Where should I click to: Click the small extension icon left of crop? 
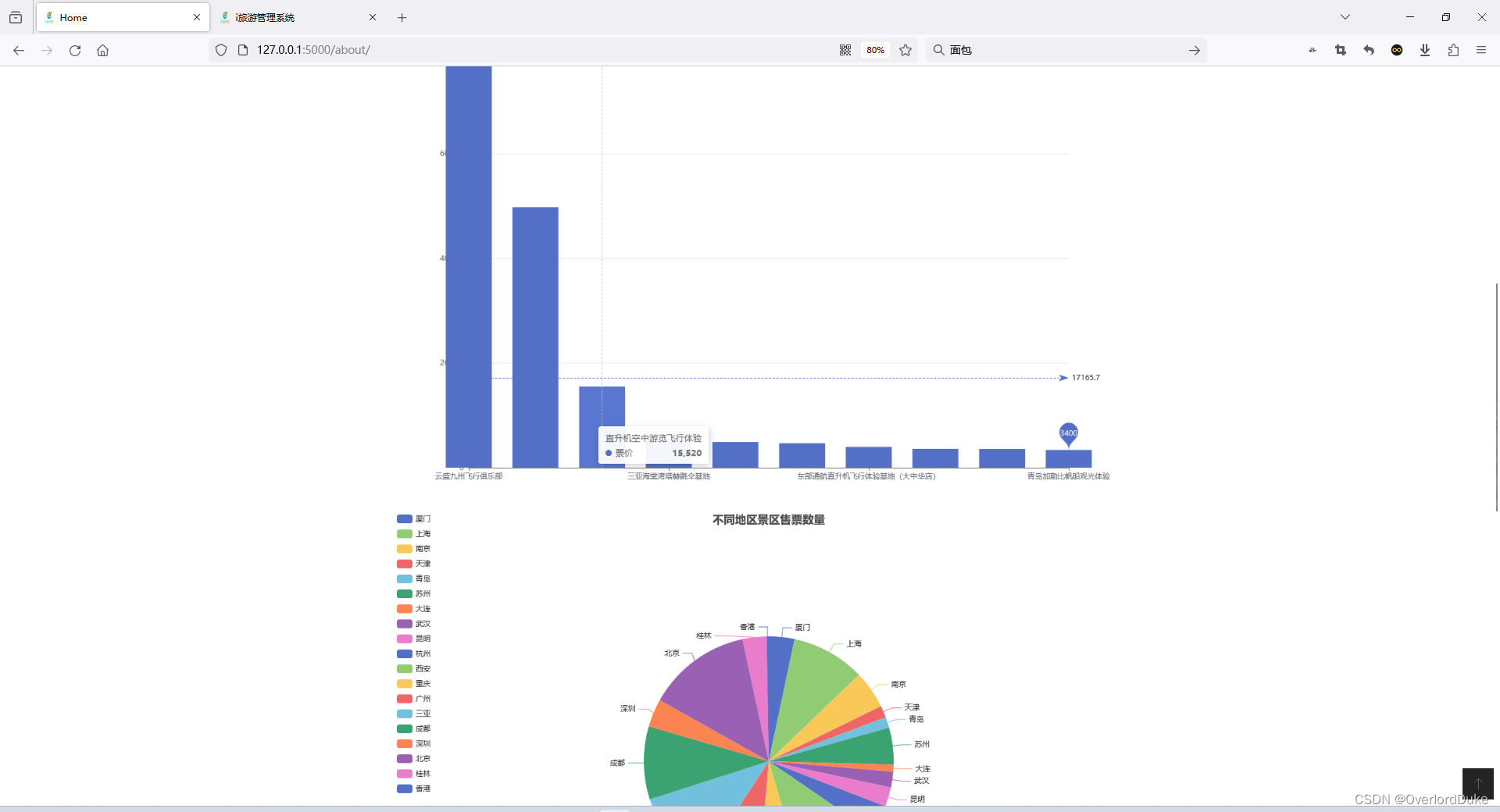coord(1312,50)
